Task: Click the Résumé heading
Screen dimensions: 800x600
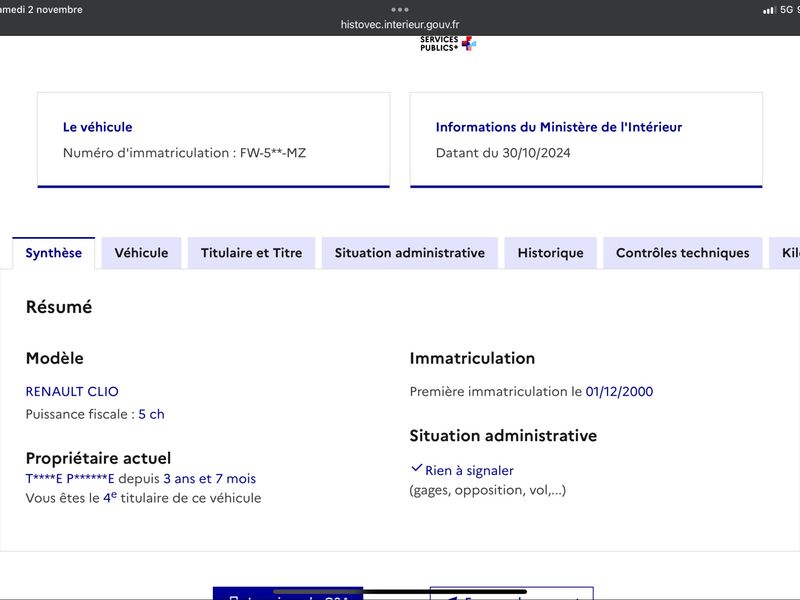Action: pyautogui.click(x=59, y=307)
